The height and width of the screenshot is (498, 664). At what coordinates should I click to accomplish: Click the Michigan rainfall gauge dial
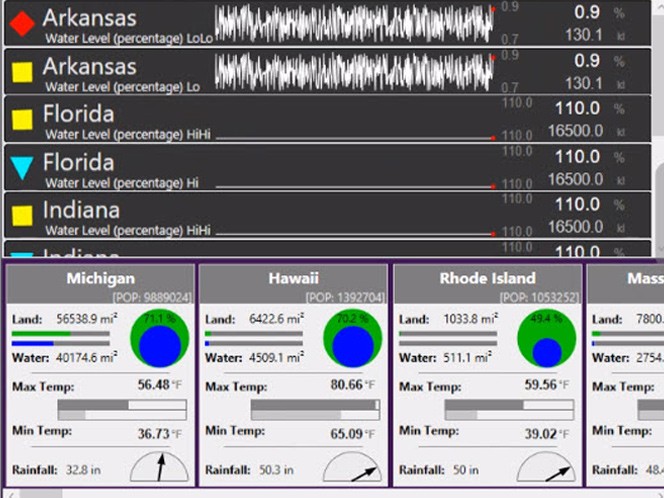pyautogui.click(x=159, y=466)
